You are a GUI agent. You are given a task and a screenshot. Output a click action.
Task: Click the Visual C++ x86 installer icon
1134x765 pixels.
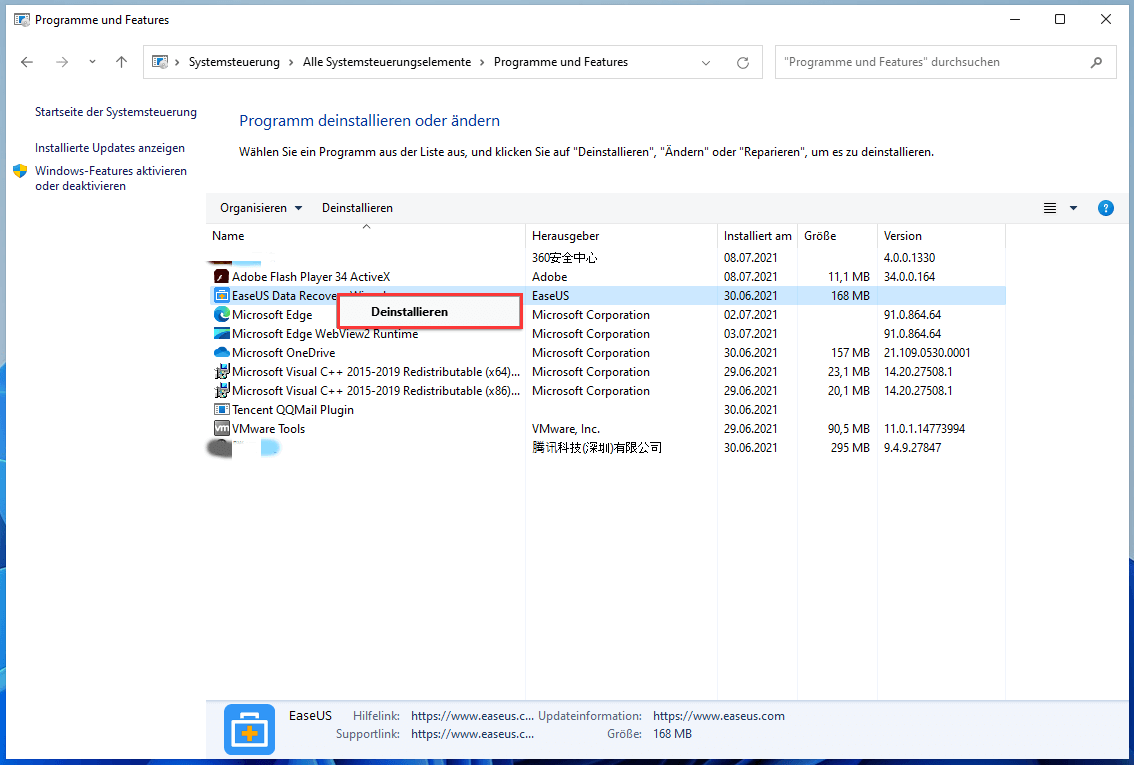222,390
